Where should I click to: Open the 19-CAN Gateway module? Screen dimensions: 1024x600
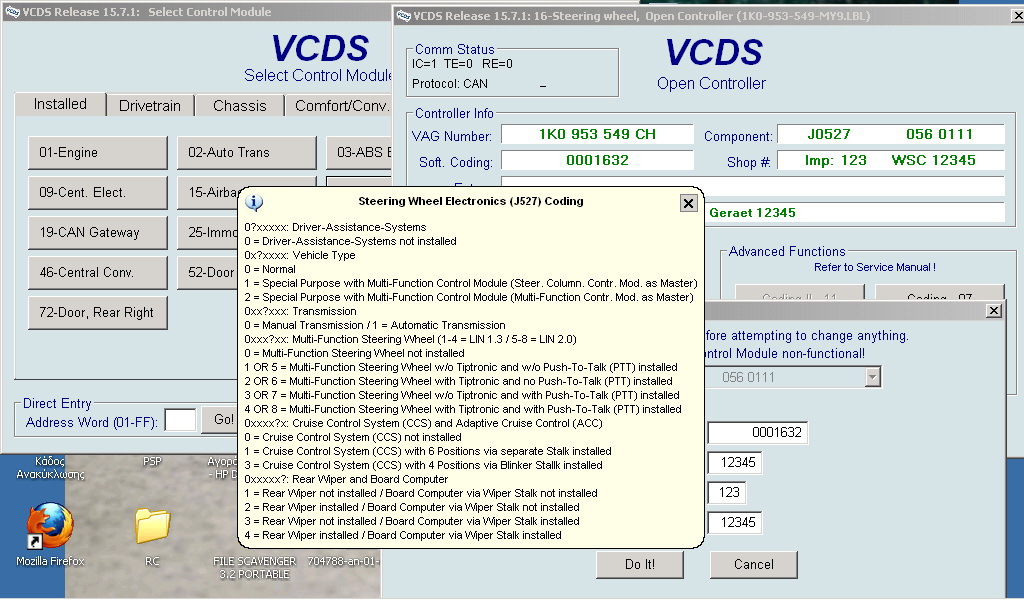coord(98,232)
